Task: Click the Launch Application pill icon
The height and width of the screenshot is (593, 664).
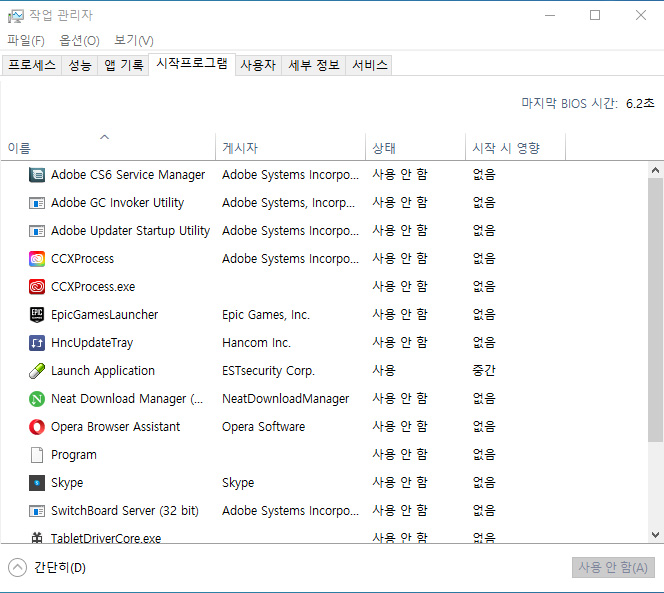Action: [37, 371]
